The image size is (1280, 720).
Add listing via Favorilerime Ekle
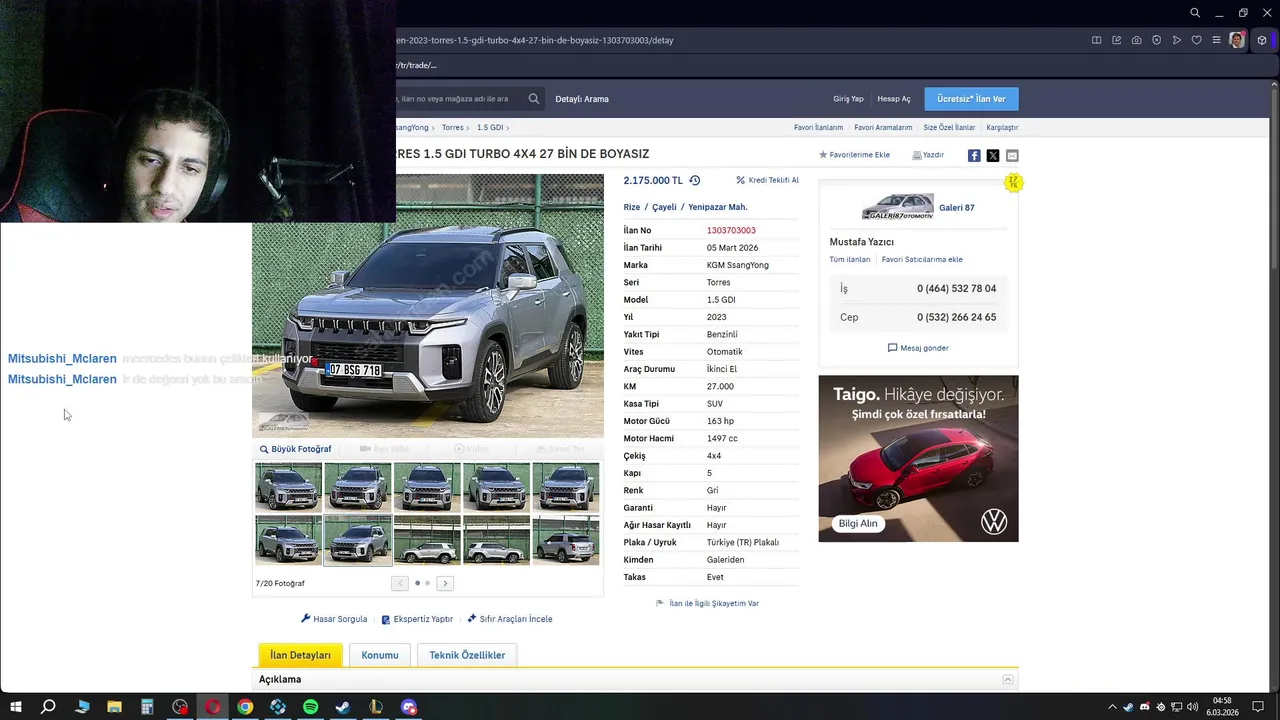click(x=854, y=155)
